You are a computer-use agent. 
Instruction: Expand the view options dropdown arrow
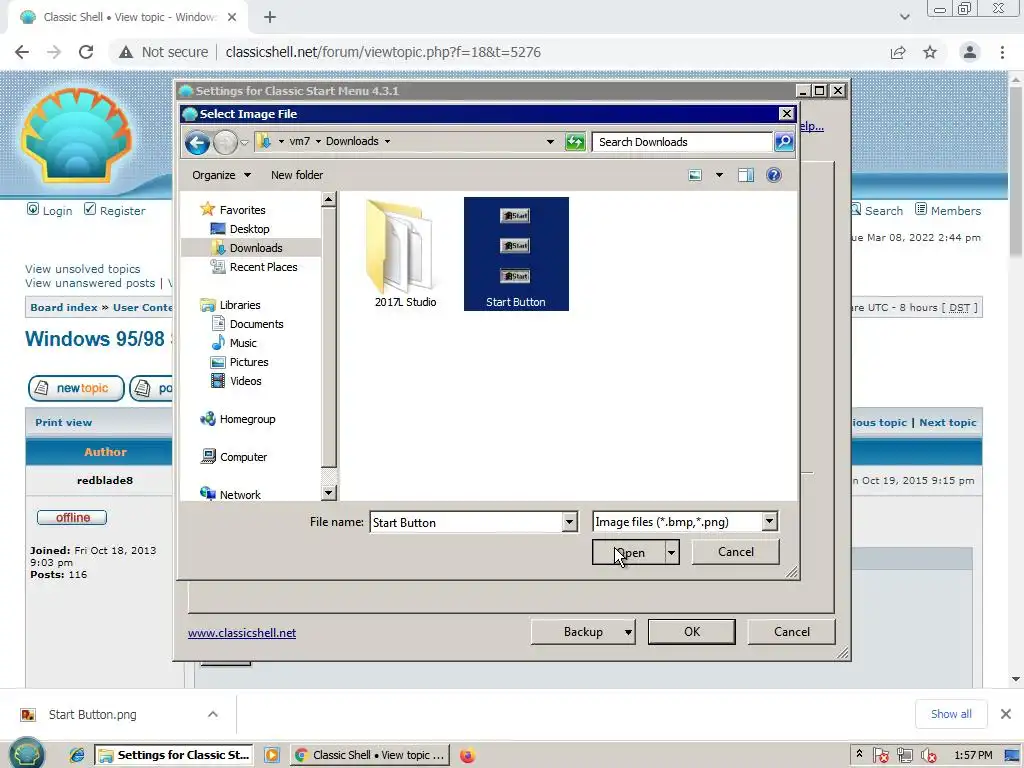(x=719, y=175)
